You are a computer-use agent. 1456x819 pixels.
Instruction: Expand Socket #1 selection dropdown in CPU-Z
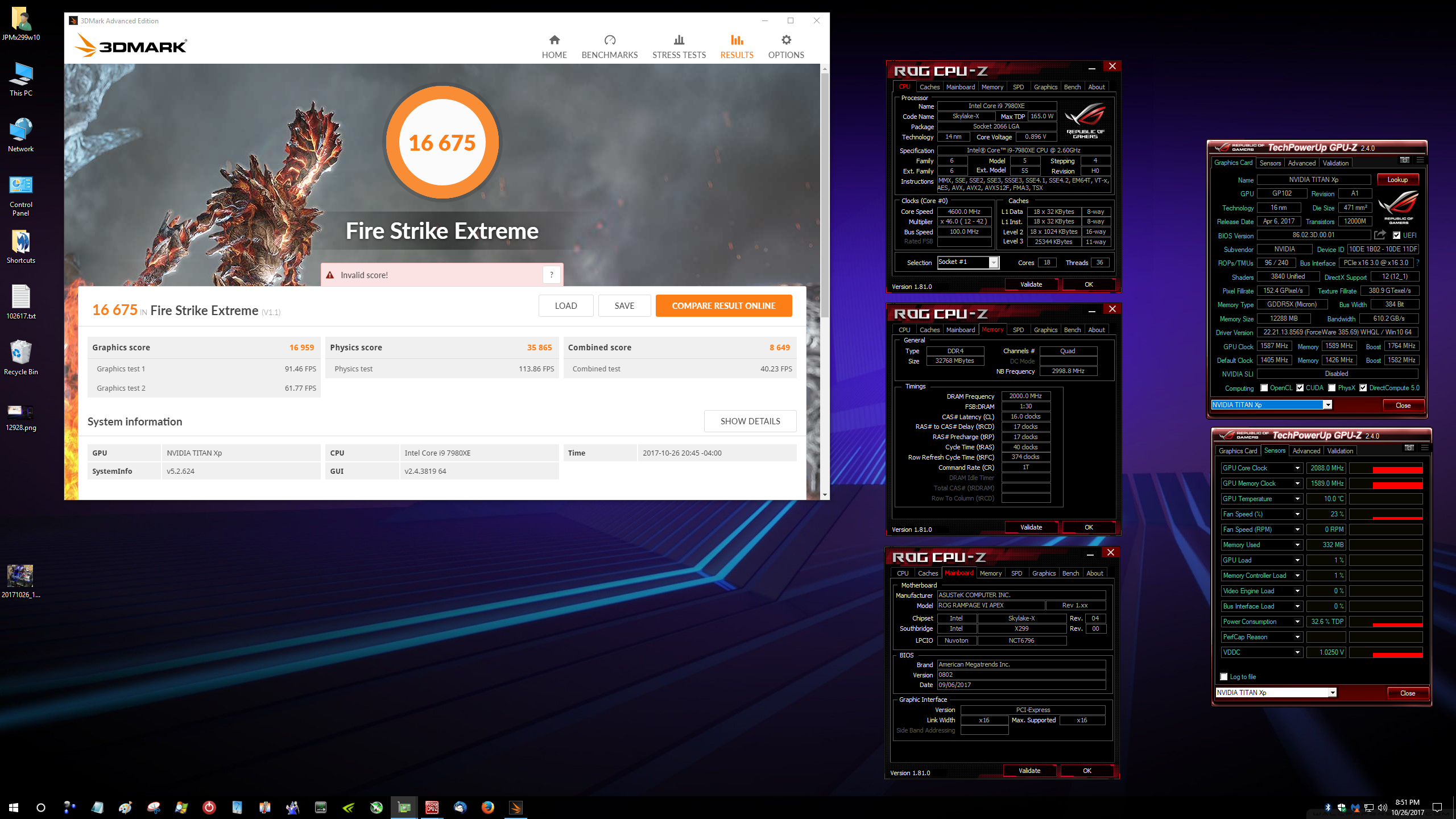(x=994, y=262)
